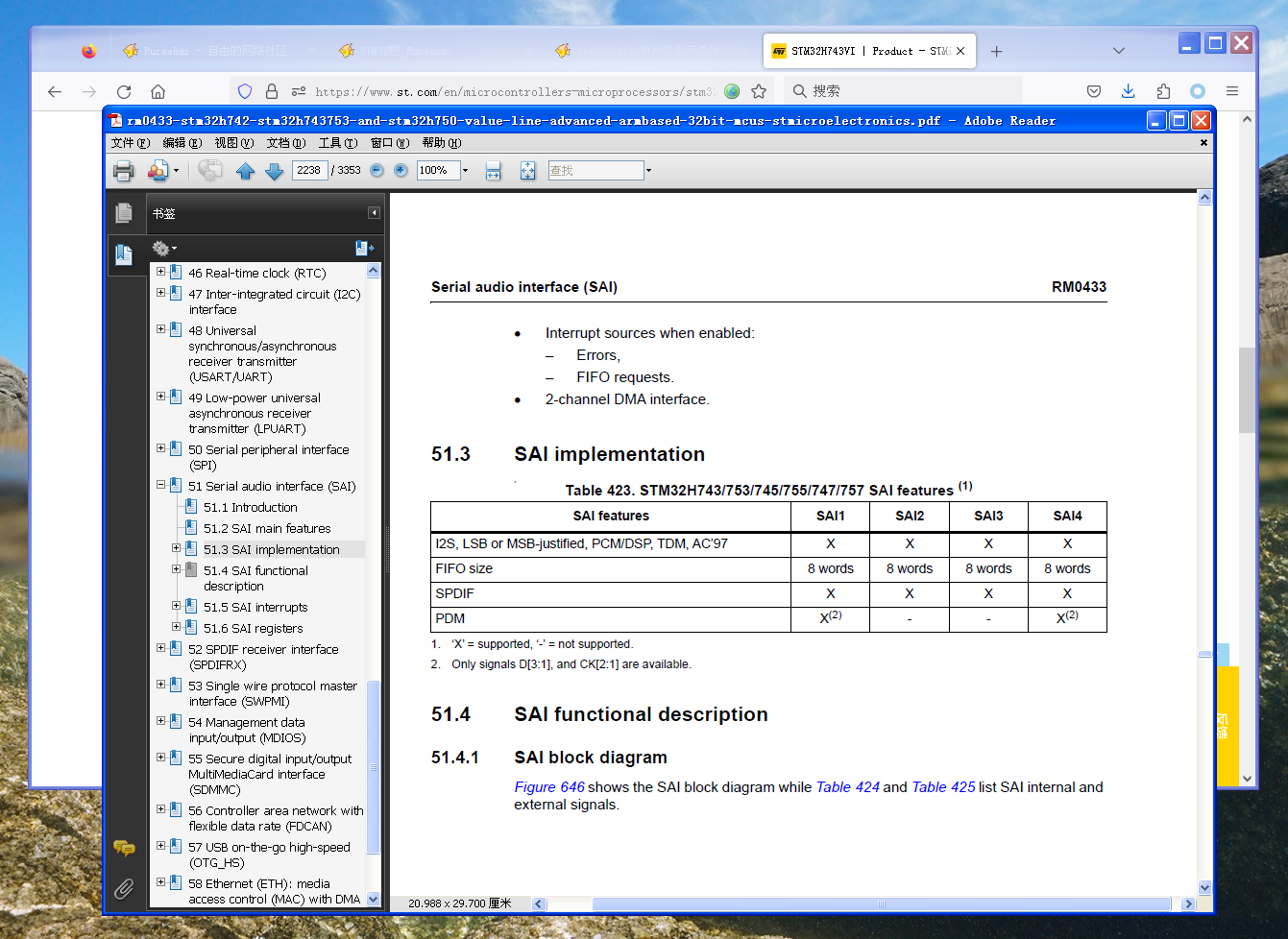
Task: Collapse the bookmarks panel with arrow button
Action: point(374,213)
